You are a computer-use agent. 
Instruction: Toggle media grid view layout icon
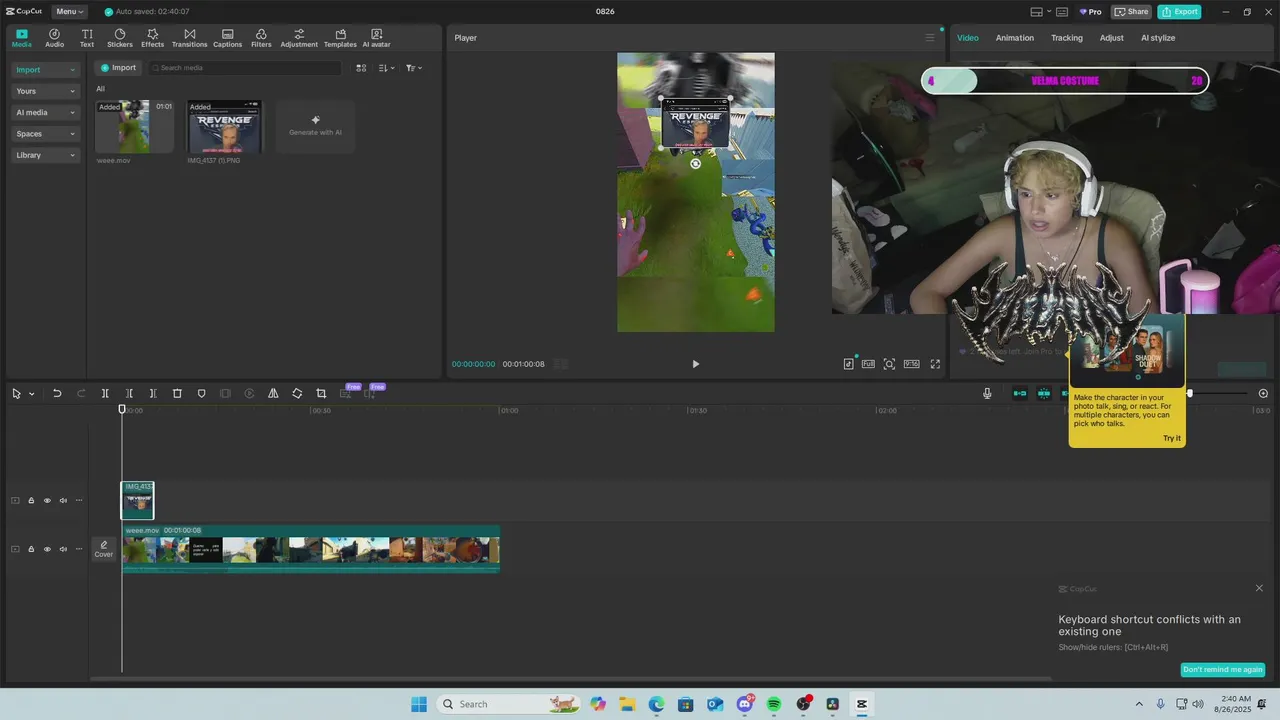click(x=361, y=68)
